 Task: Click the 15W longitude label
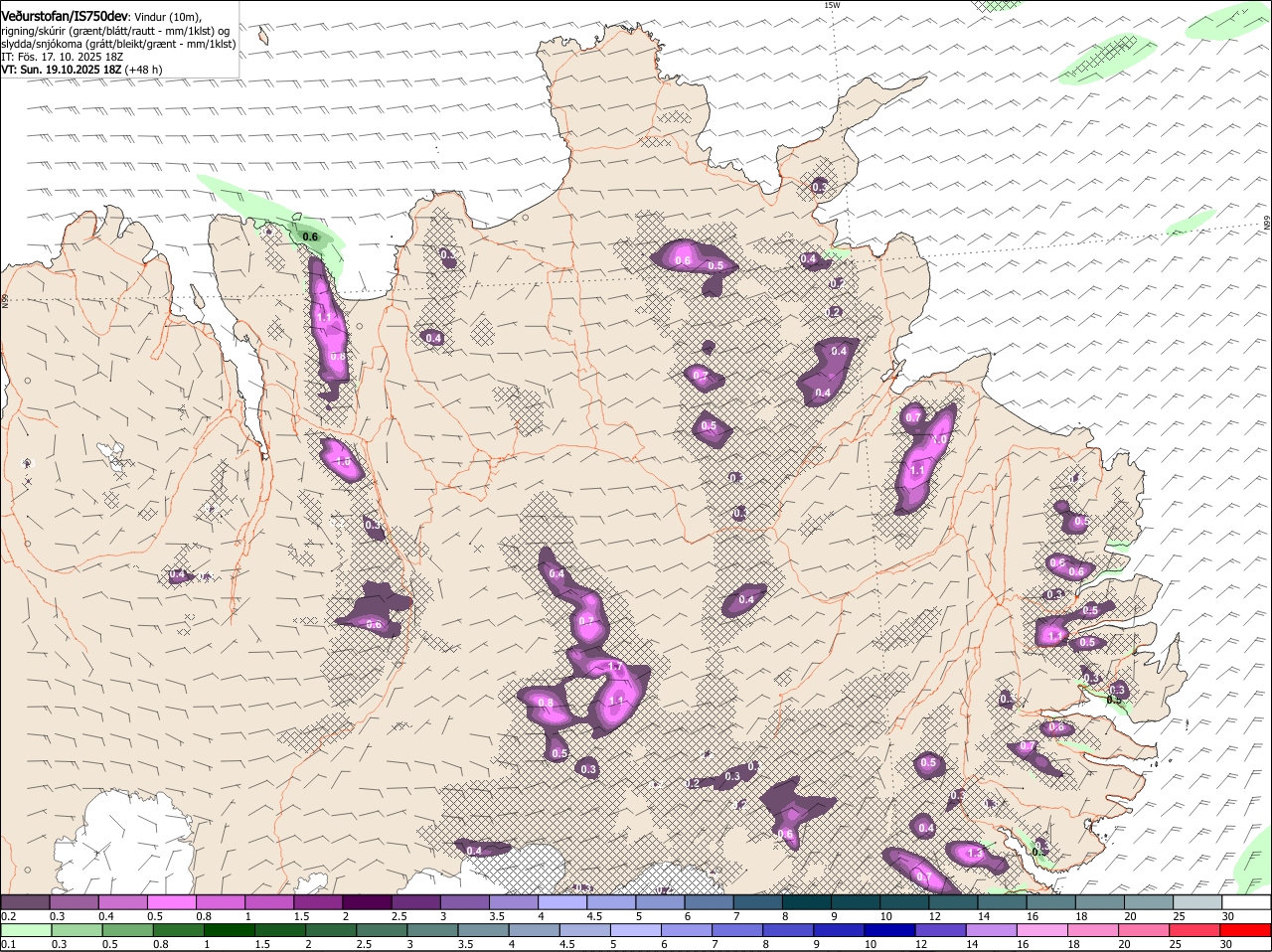pyautogui.click(x=832, y=5)
